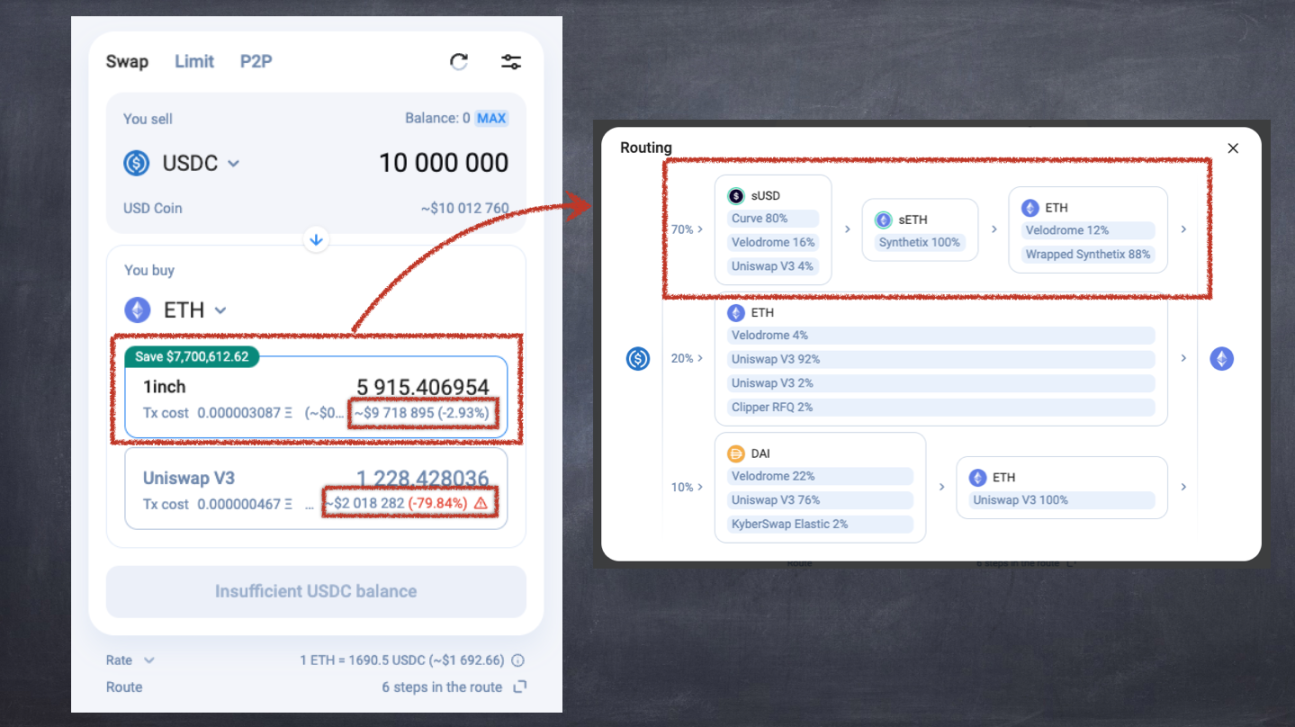1295x727 pixels.
Task: Click 'Velodrome 22%' pool entry
Action: coord(820,476)
